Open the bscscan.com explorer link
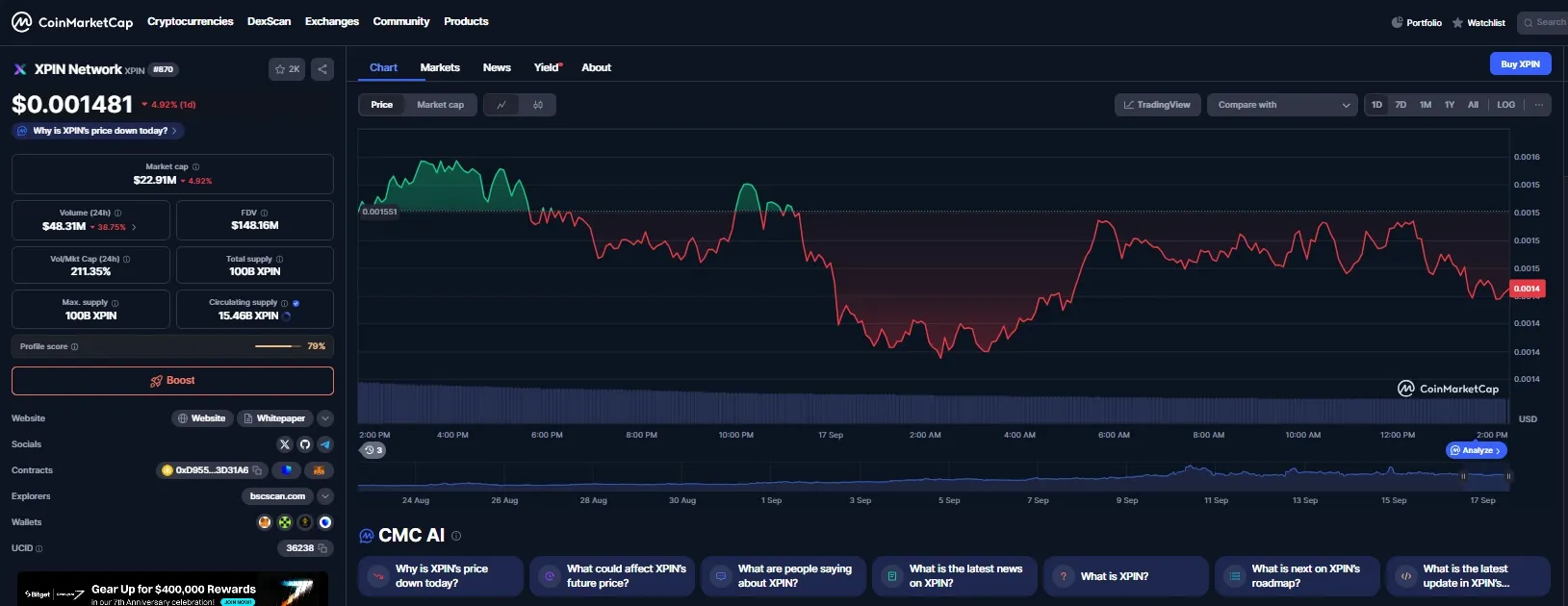 (277, 496)
